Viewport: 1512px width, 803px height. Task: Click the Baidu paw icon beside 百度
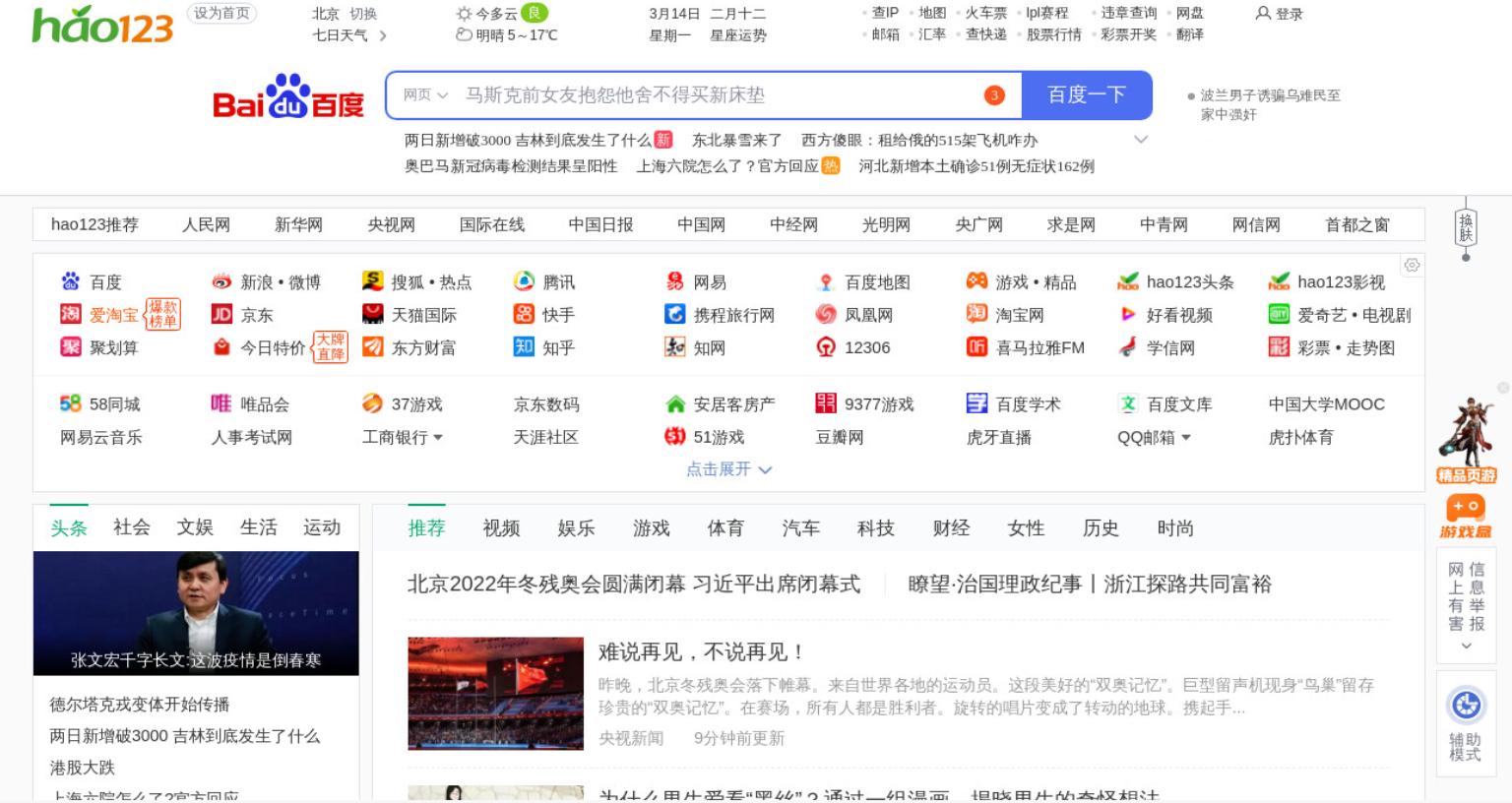(x=70, y=281)
